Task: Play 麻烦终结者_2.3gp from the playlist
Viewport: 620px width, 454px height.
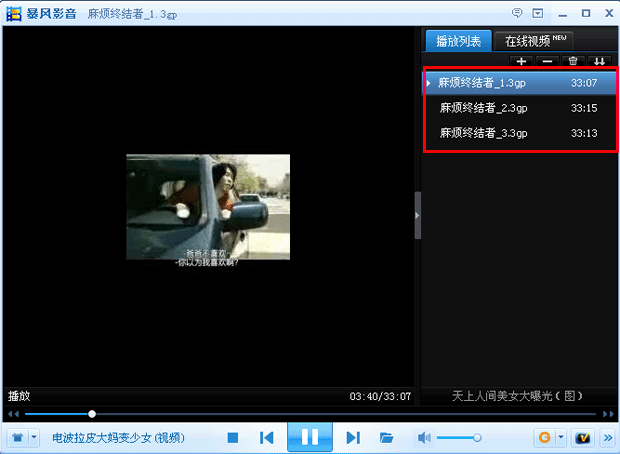Action: pos(483,108)
